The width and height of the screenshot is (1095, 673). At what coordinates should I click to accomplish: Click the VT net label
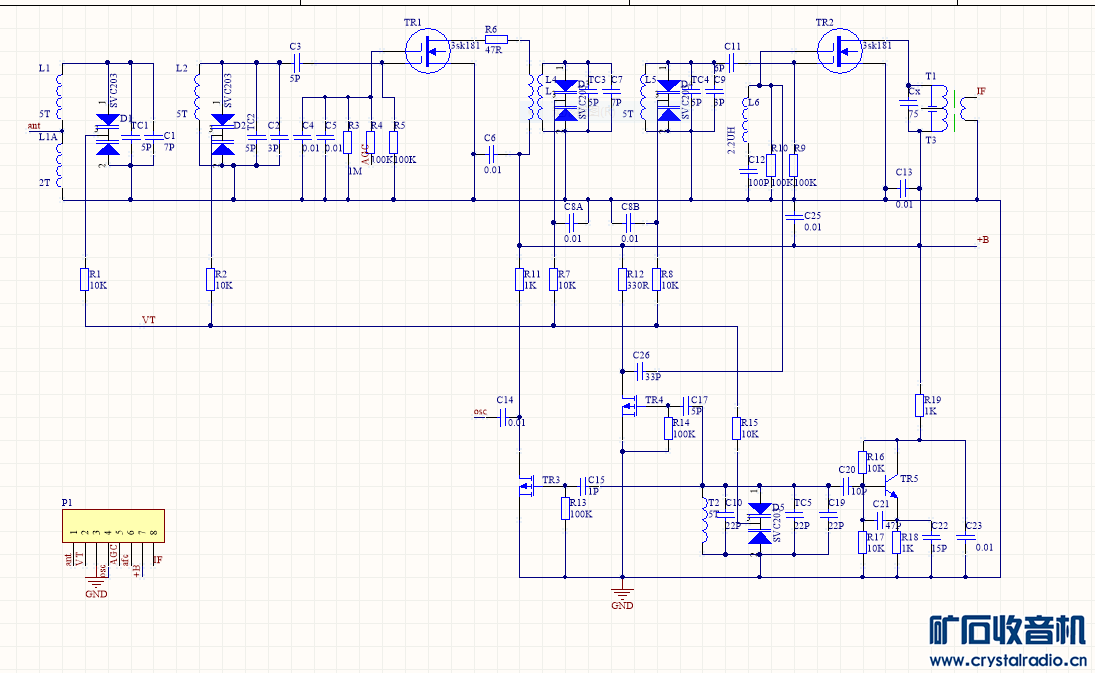(149, 320)
